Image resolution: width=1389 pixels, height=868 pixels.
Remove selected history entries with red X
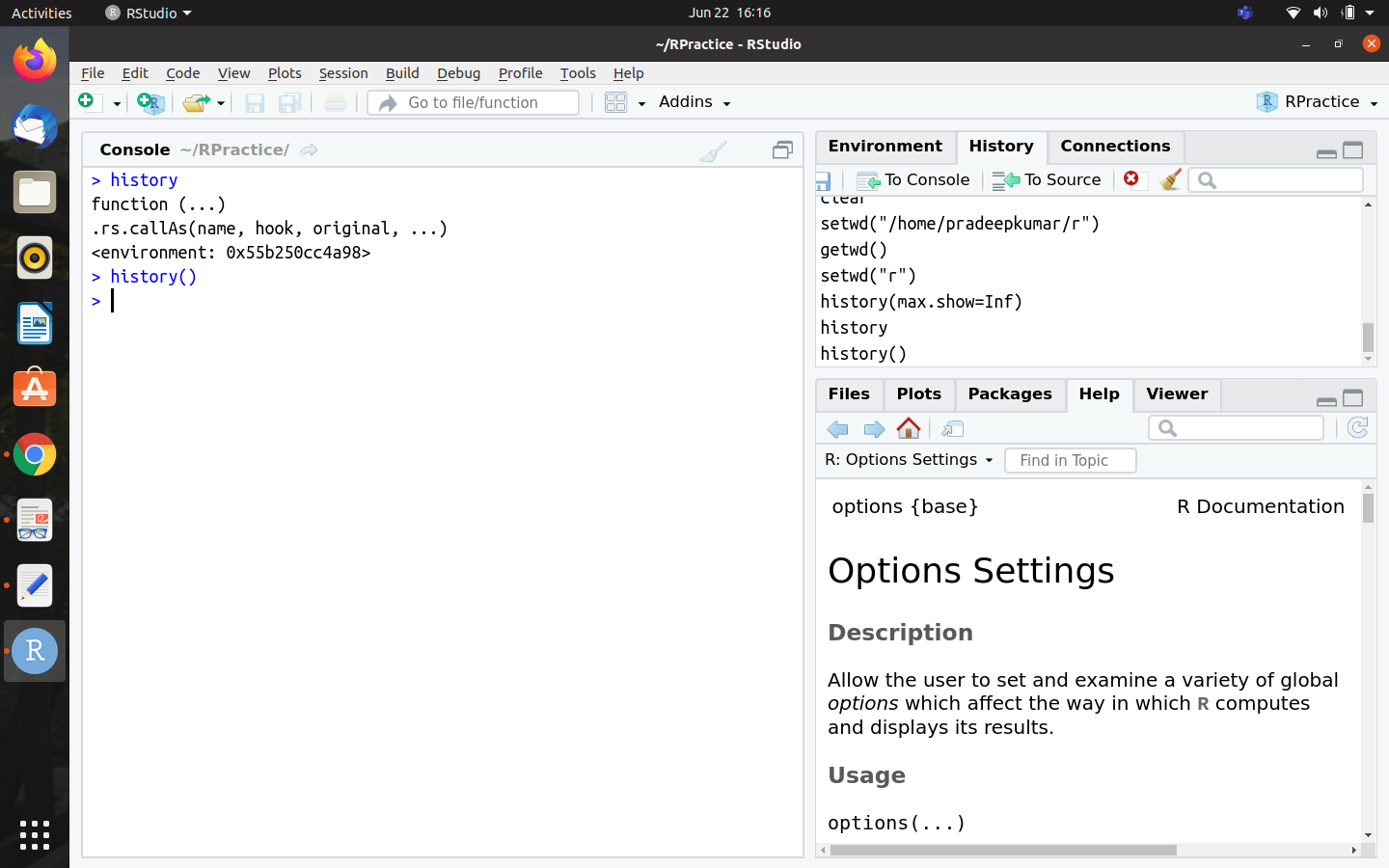1131,178
